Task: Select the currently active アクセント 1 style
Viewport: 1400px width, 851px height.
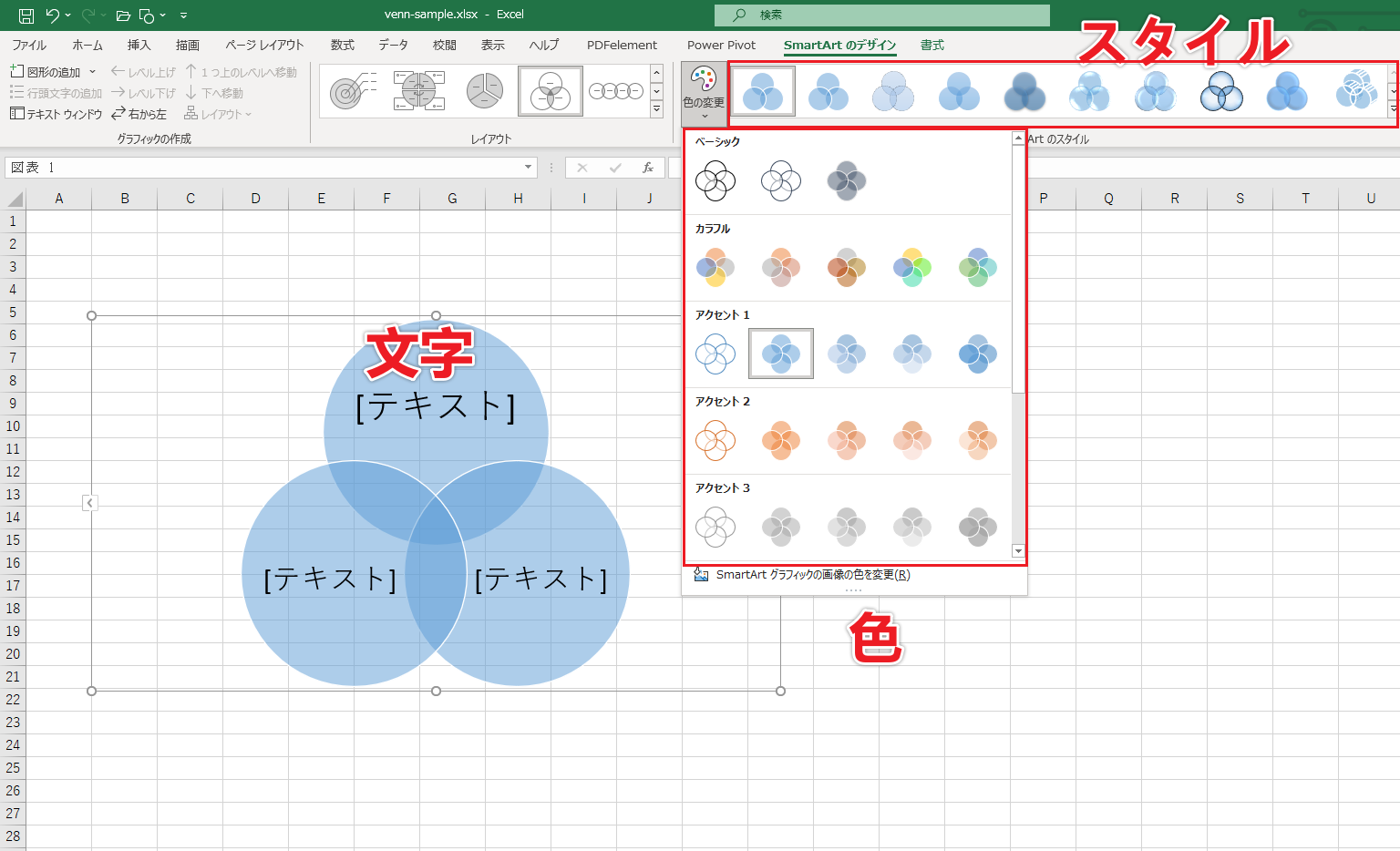Action: click(x=780, y=354)
